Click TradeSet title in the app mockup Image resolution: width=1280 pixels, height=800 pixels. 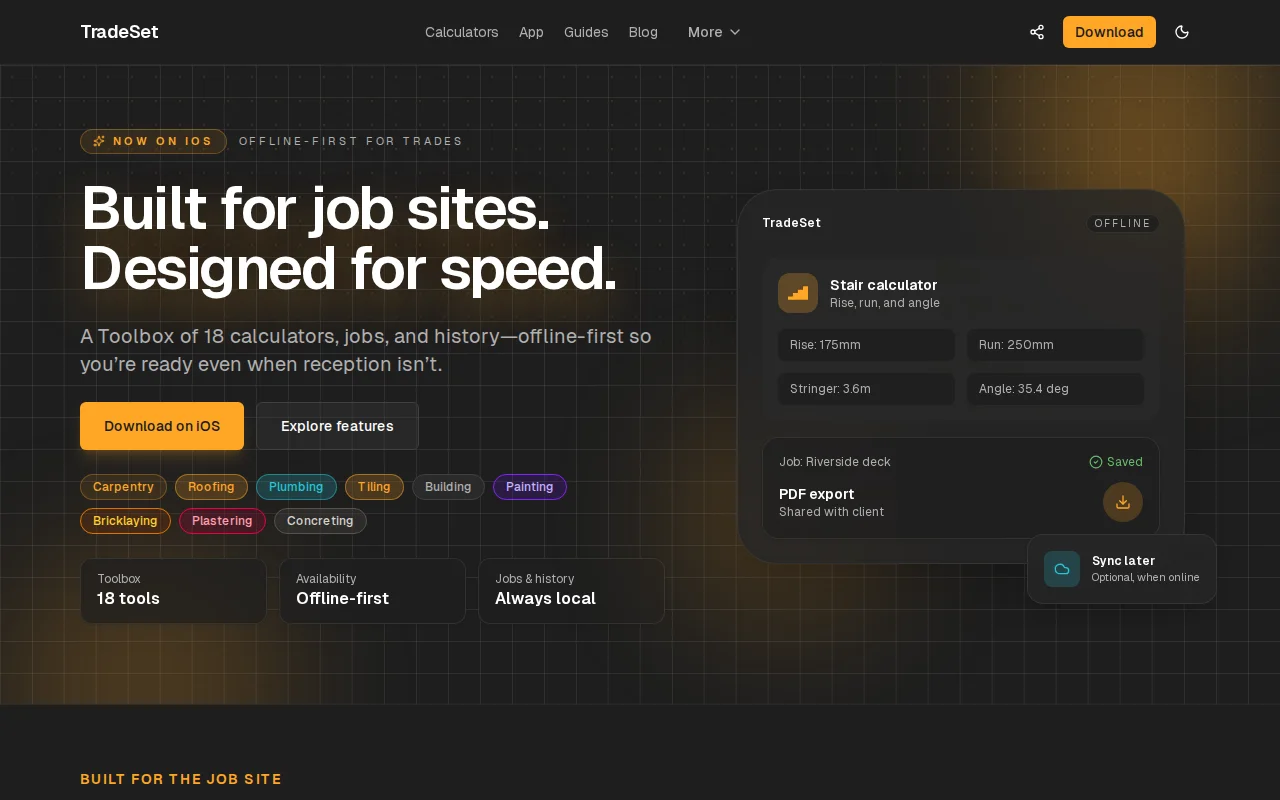click(x=791, y=223)
